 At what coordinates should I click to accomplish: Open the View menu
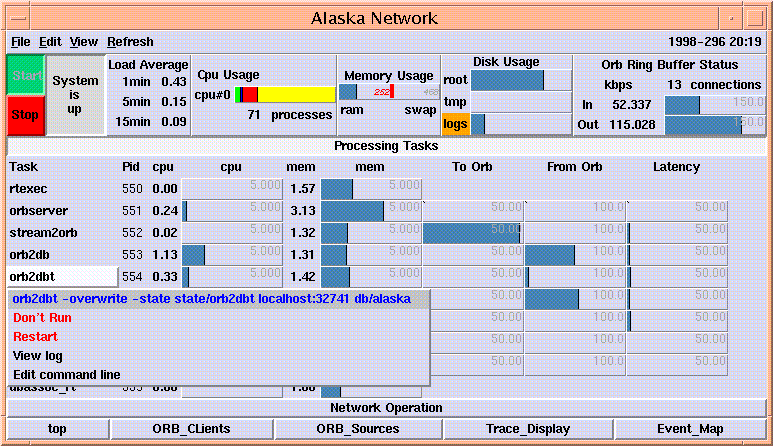[84, 42]
